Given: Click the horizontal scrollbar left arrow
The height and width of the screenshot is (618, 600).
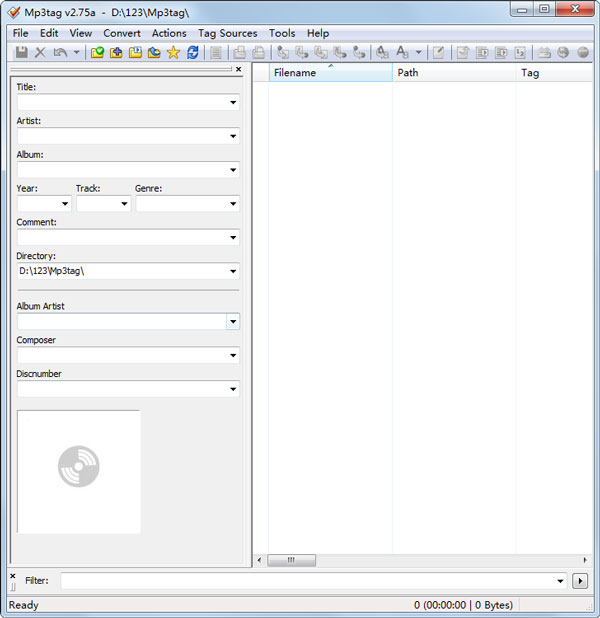Looking at the screenshot, I should (x=259, y=560).
